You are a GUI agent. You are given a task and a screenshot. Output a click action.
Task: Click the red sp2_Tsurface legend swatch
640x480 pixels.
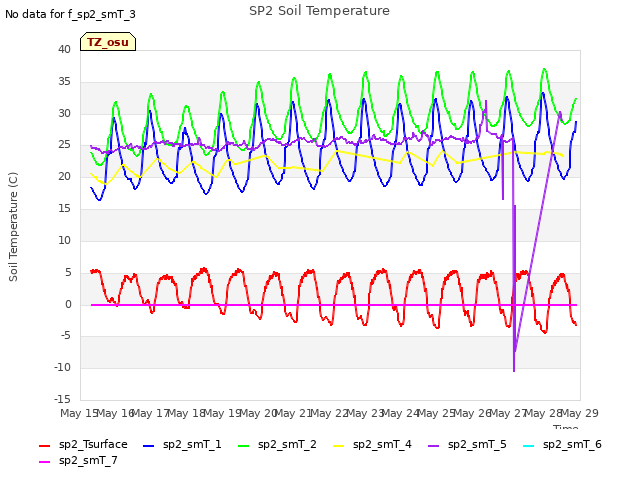tap(44, 446)
